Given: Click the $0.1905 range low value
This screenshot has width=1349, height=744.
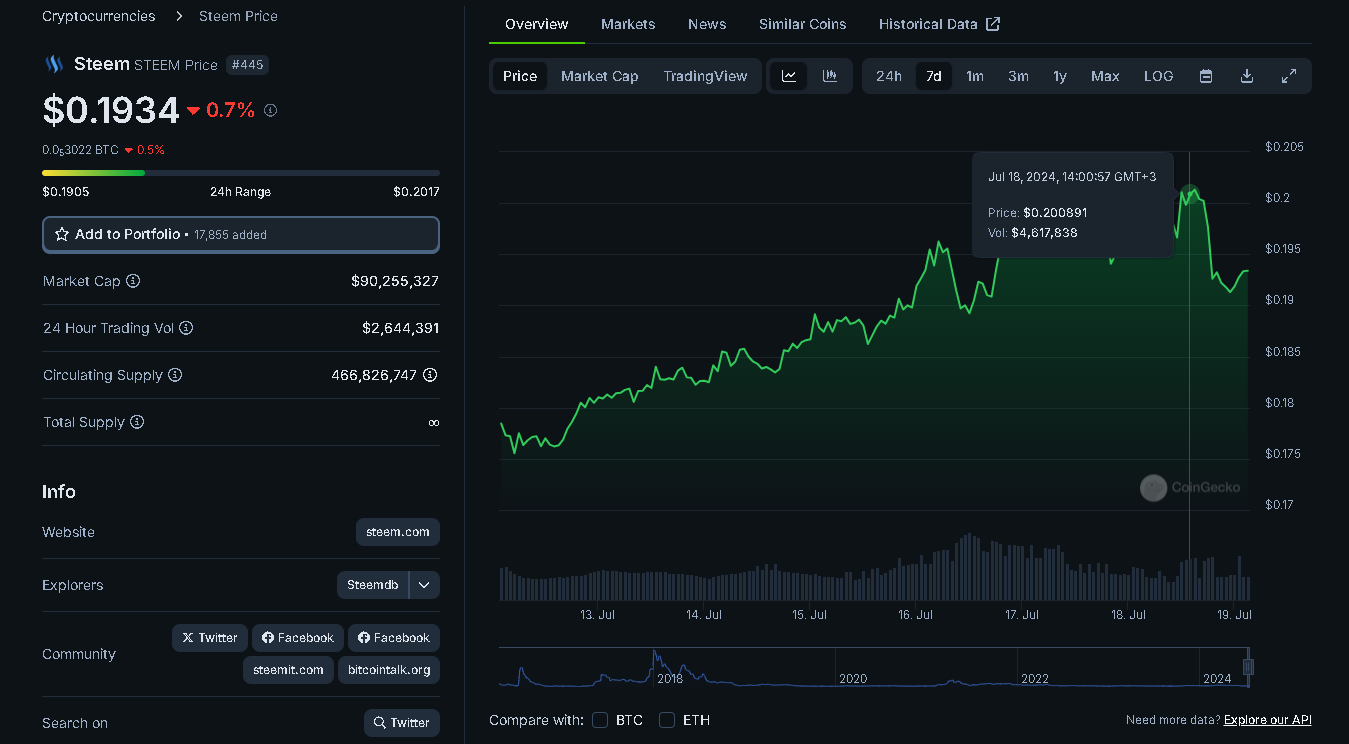Looking at the screenshot, I should point(66,192).
